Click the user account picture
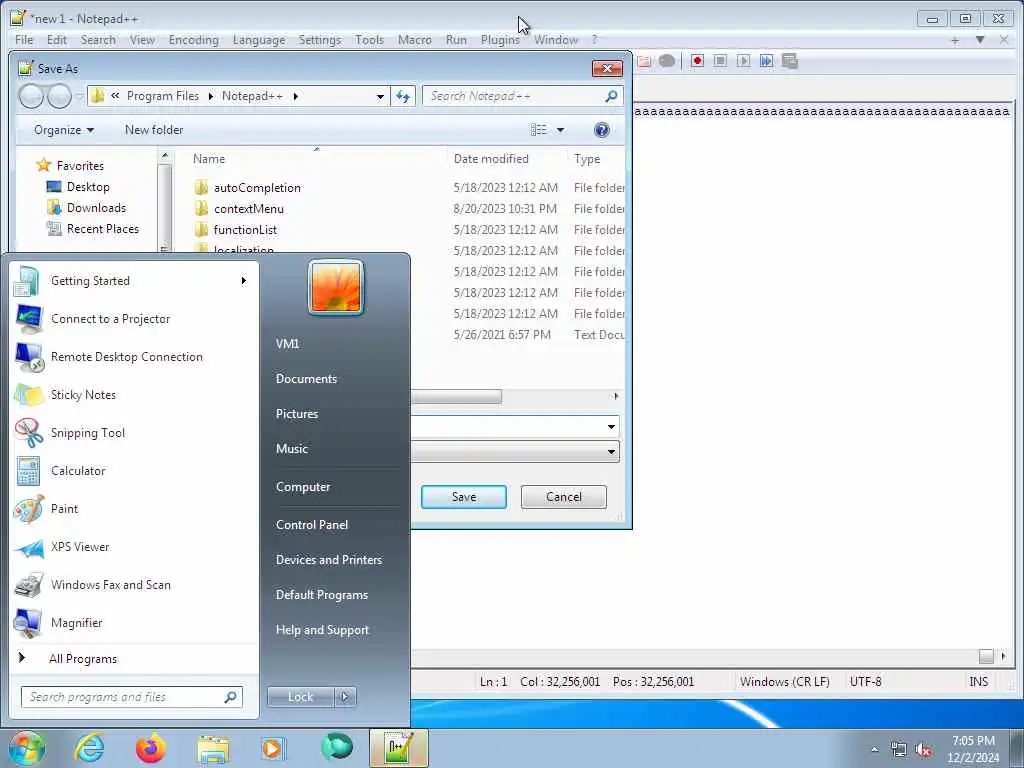 pos(336,287)
